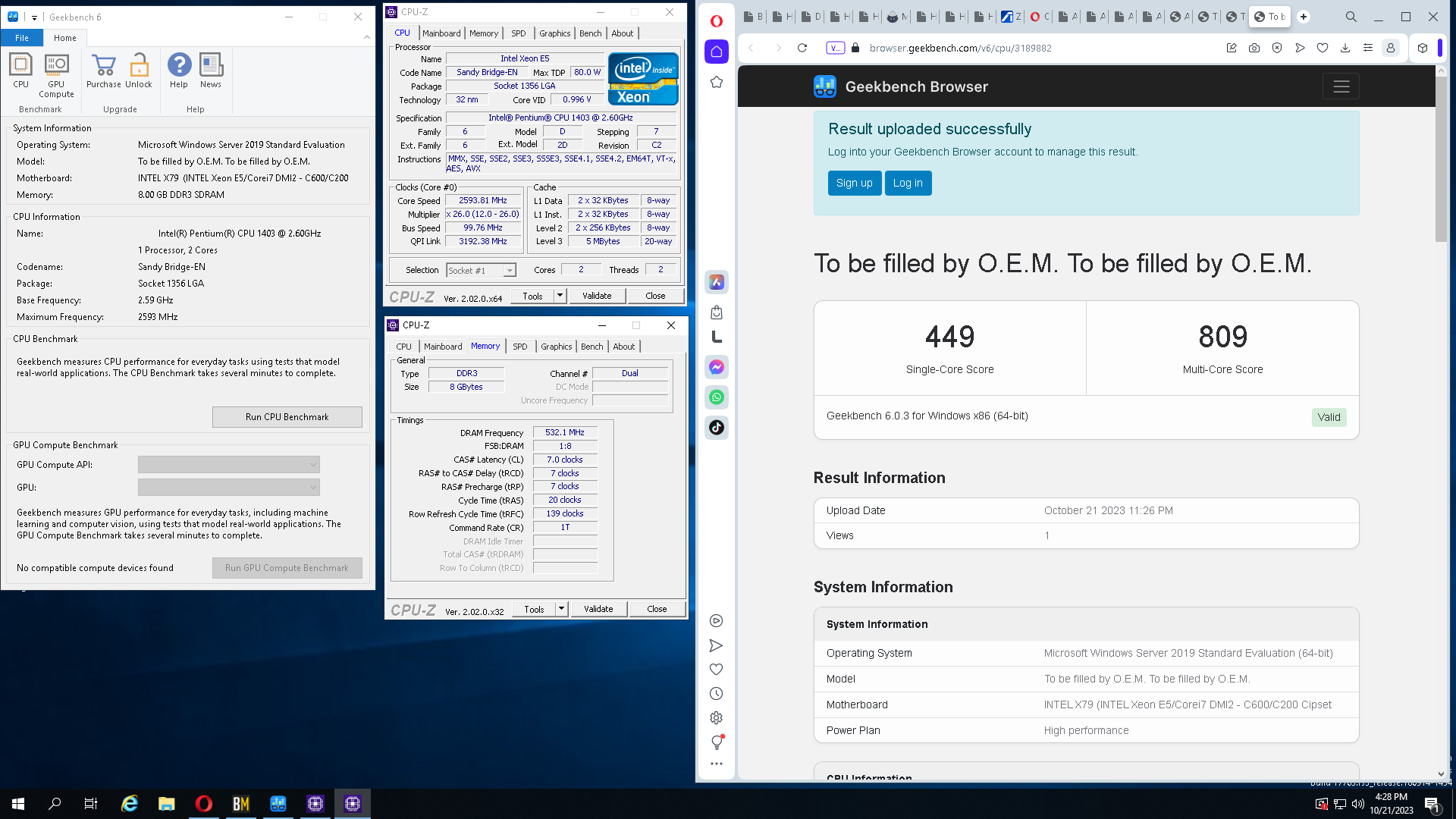The width and height of the screenshot is (1456, 819).
Task: Collapse the Geekbench ribbon chevron
Action: [367, 37]
